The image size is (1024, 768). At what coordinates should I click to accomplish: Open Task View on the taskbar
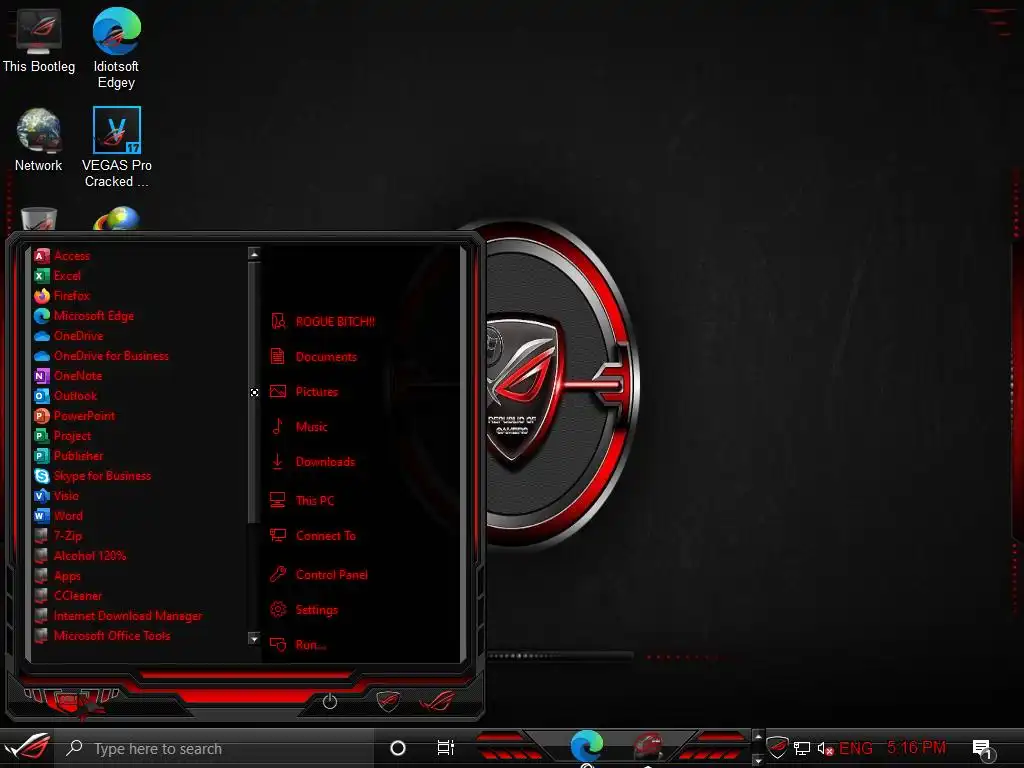coord(445,748)
